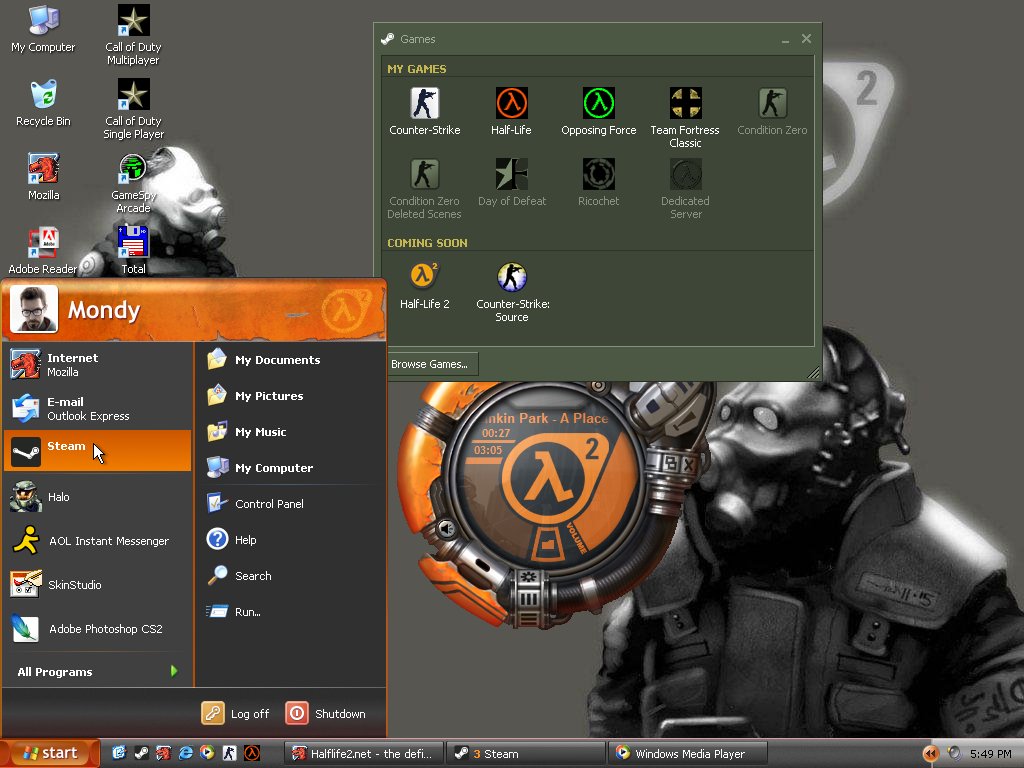
Task: Click Internet Explorer quick launch icon
Action: 185,753
